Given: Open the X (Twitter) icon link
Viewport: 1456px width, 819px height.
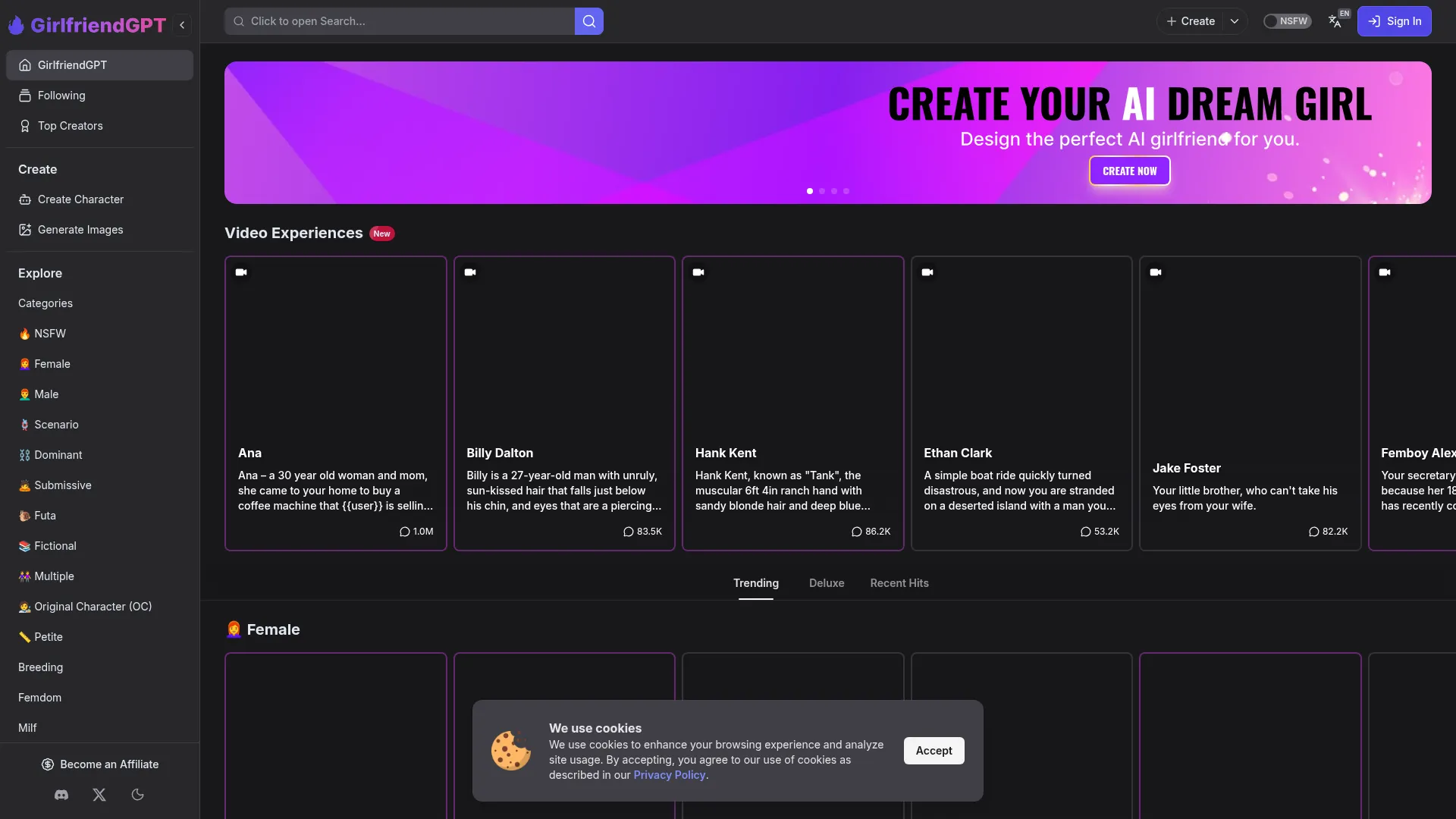Looking at the screenshot, I should point(99,795).
